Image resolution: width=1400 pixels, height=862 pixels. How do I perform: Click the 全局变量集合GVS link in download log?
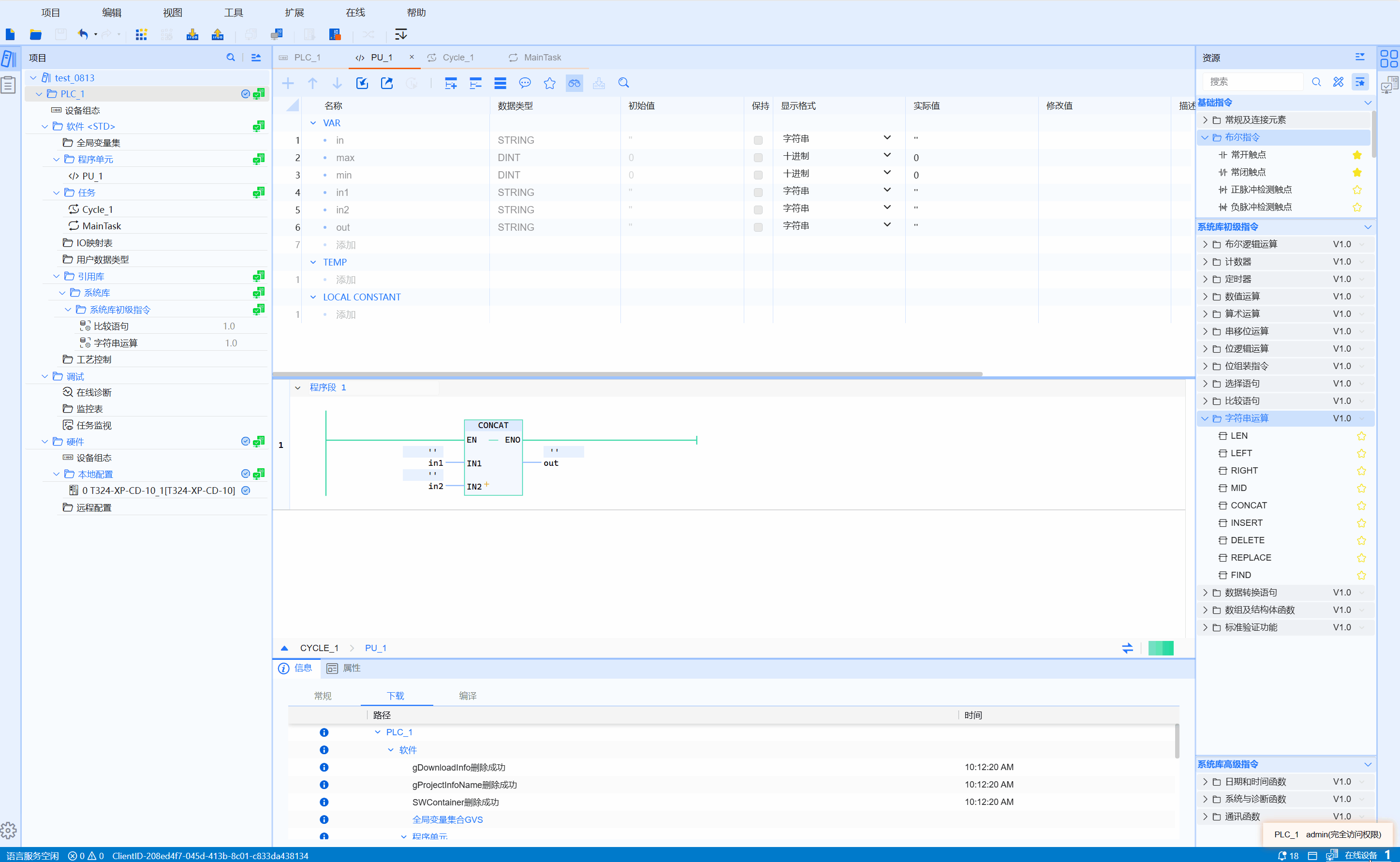click(x=447, y=819)
